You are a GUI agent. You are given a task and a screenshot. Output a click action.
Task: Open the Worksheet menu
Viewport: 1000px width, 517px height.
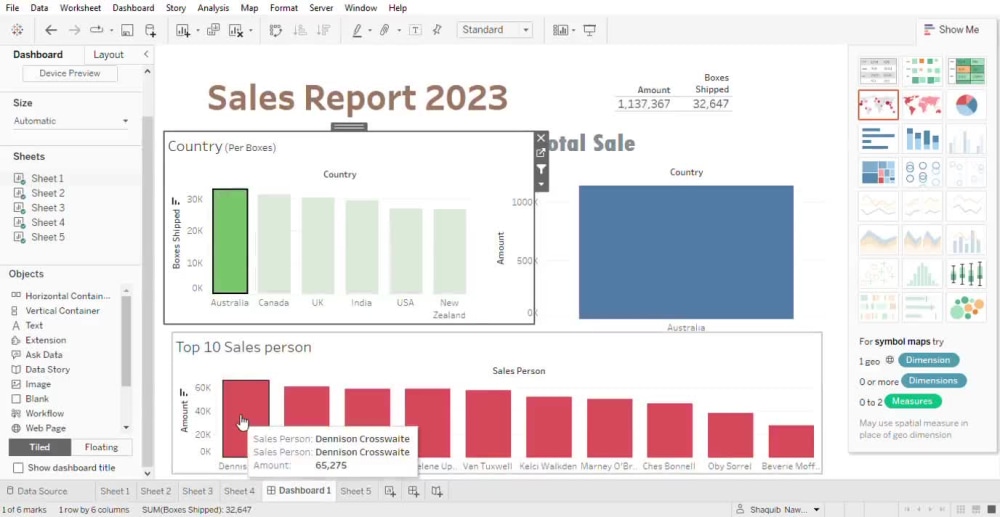pyautogui.click(x=80, y=8)
